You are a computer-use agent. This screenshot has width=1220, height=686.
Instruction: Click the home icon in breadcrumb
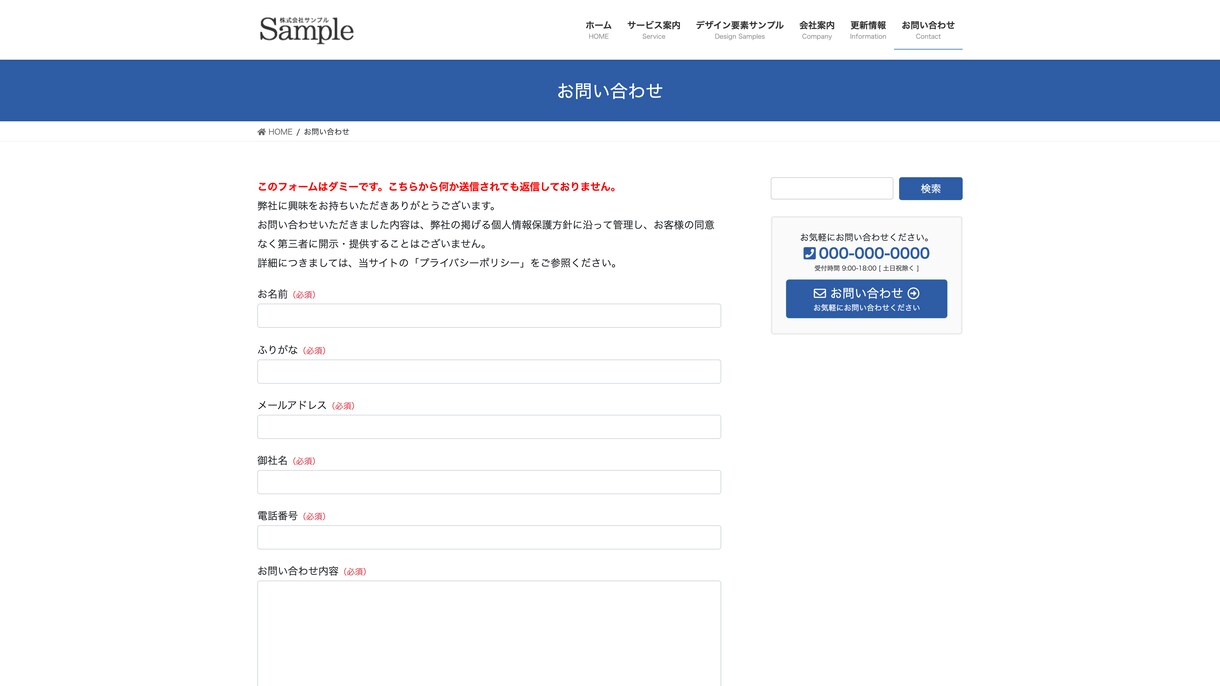(x=262, y=132)
